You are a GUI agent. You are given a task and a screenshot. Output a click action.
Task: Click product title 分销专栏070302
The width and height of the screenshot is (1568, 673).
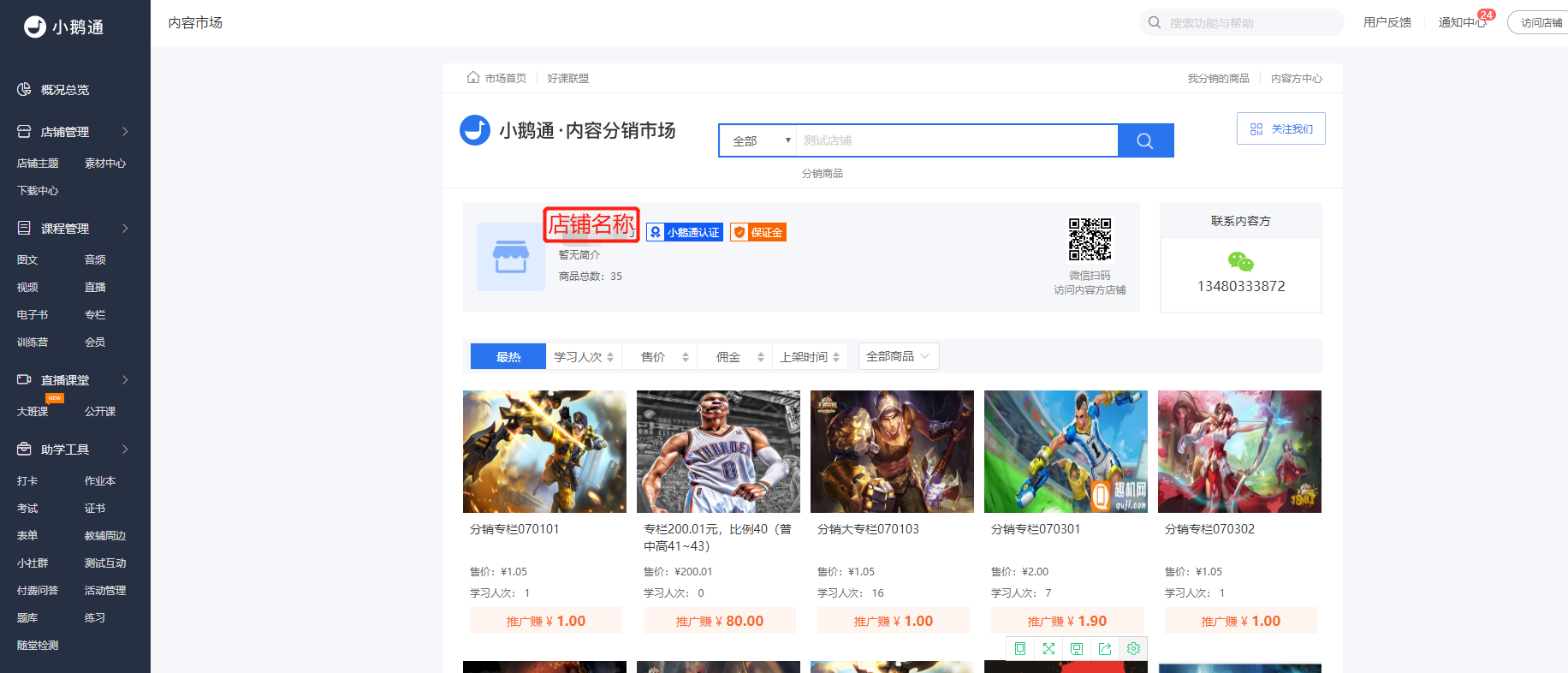1209,529
